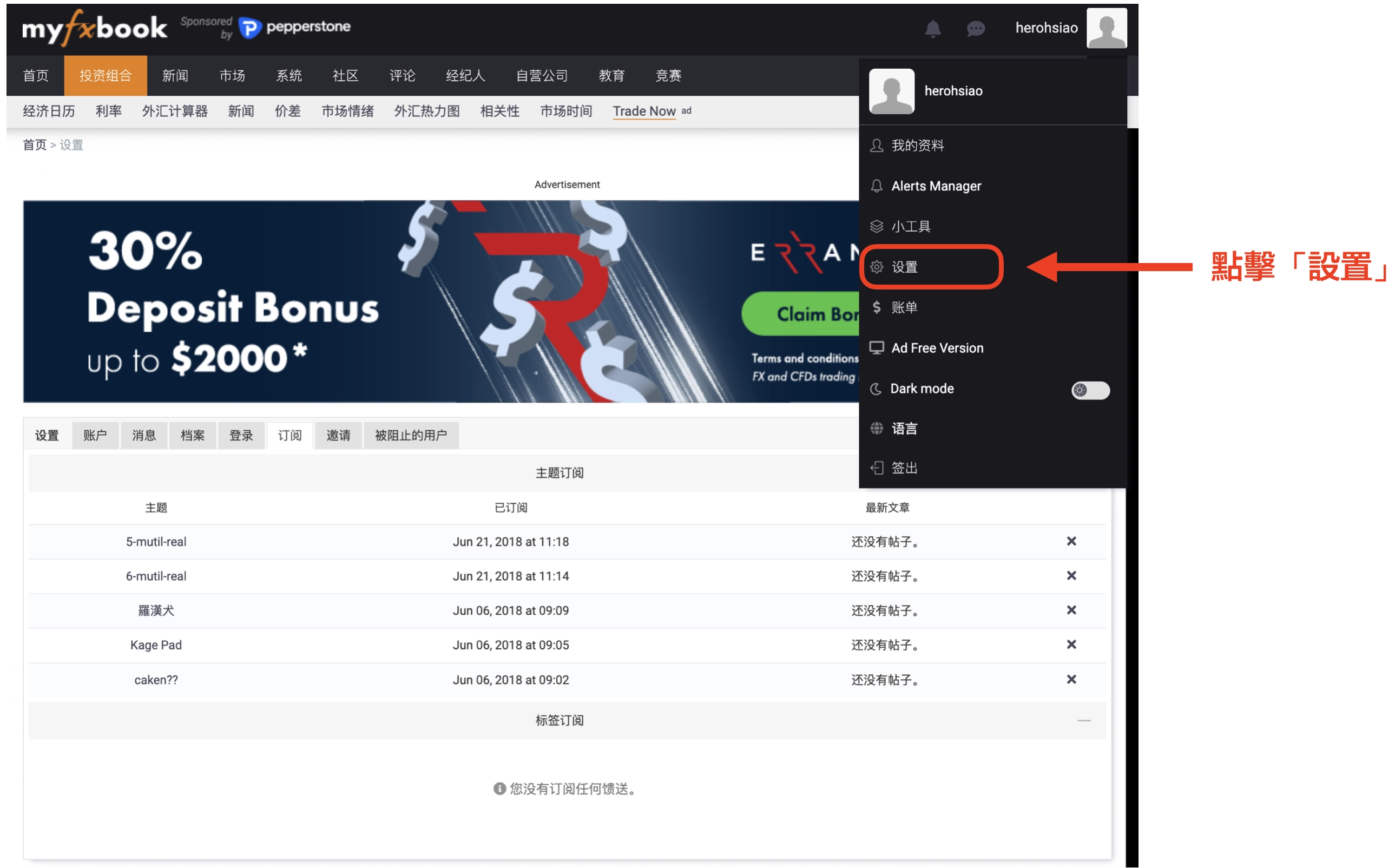Viewport: 1395px width, 868px height.
Task: Open 新闻 in main navigation bar
Action: (x=175, y=76)
